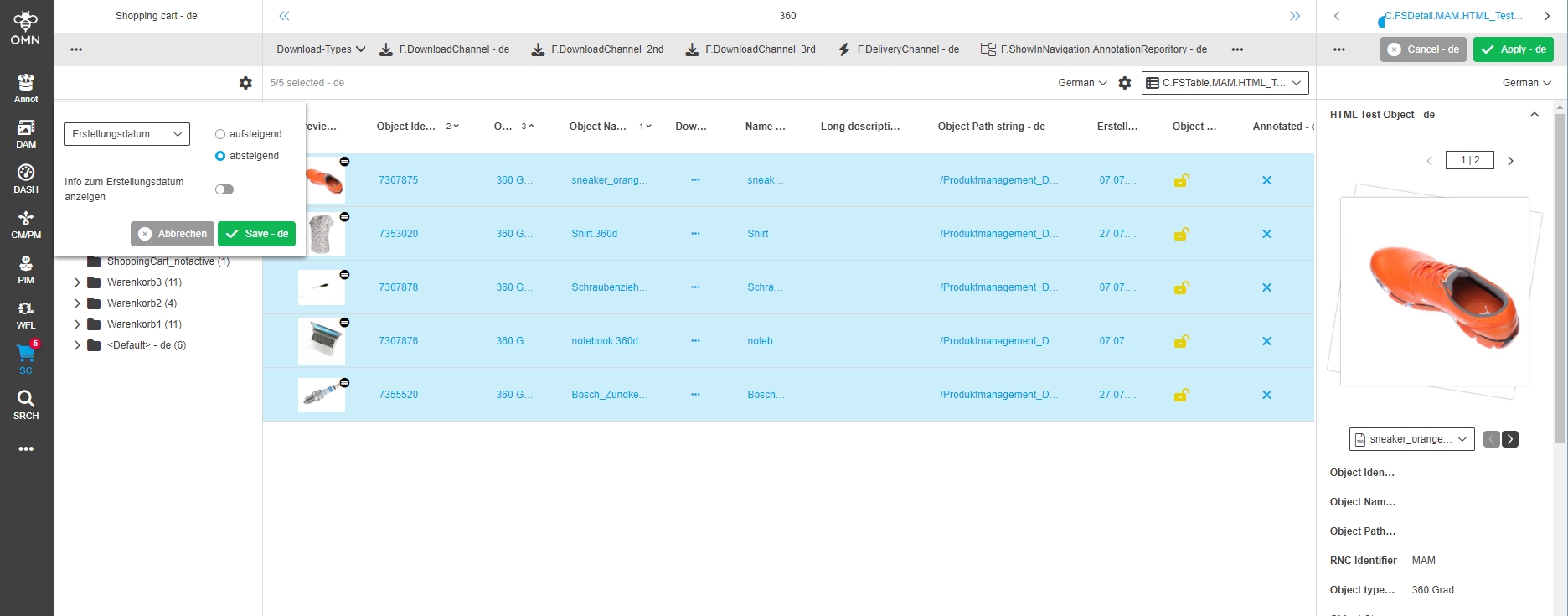Click F.DownloadChannel_2nd toolbar item
The width and height of the screenshot is (1568, 616).
point(597,49)
